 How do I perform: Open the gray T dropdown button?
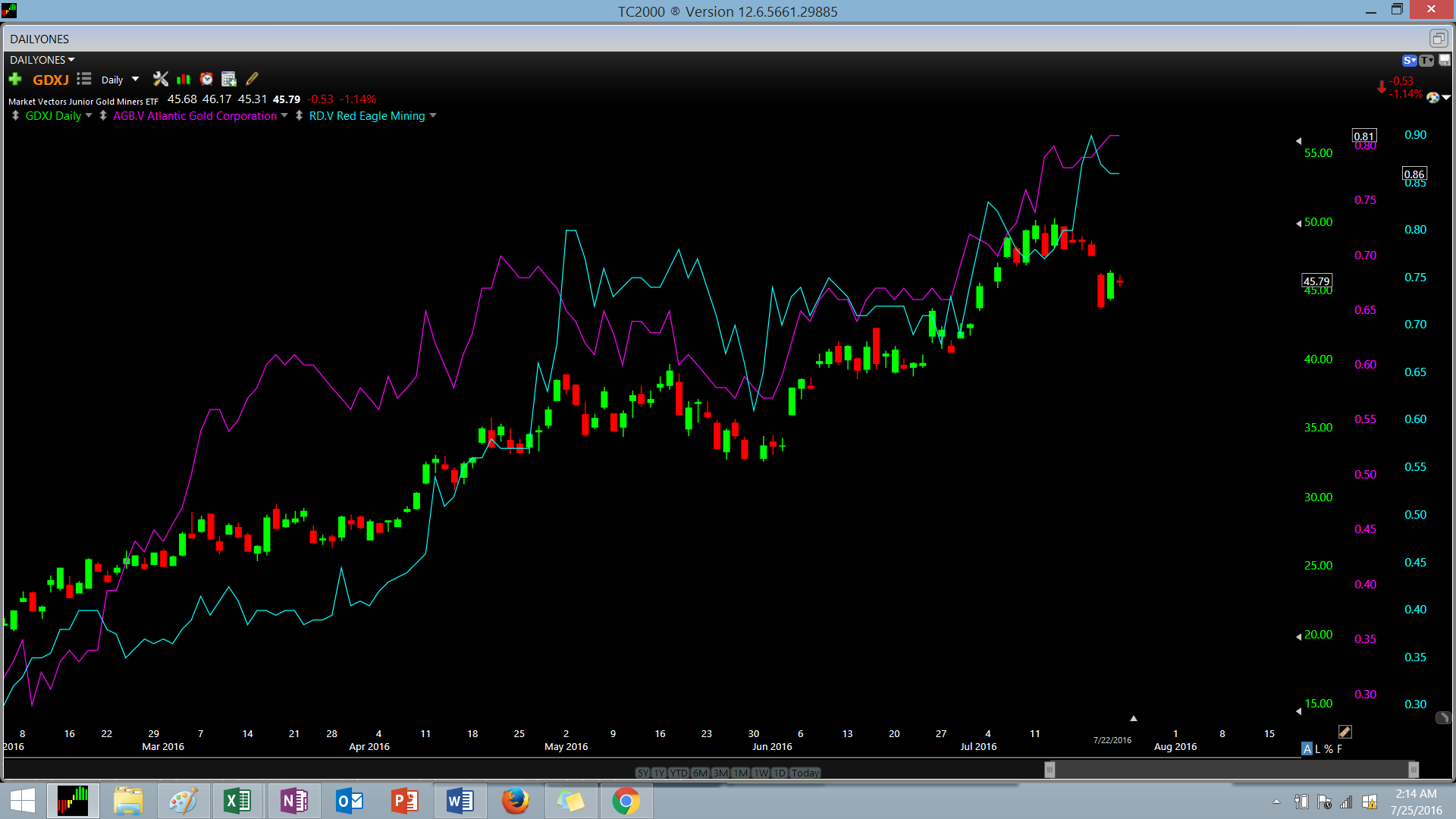[x=1426, y=61]
